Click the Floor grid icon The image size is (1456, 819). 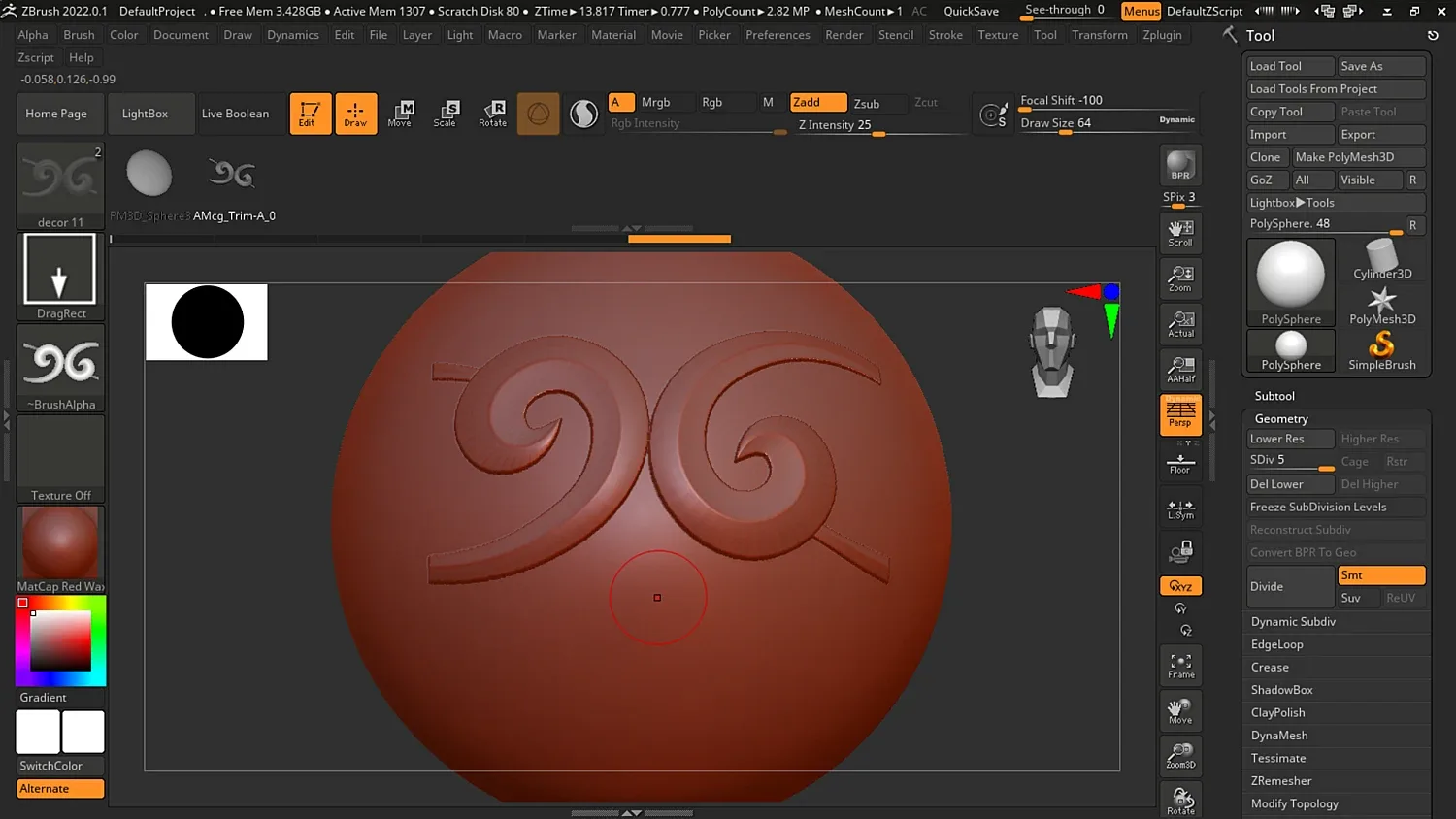click(x=1180, y=463)
